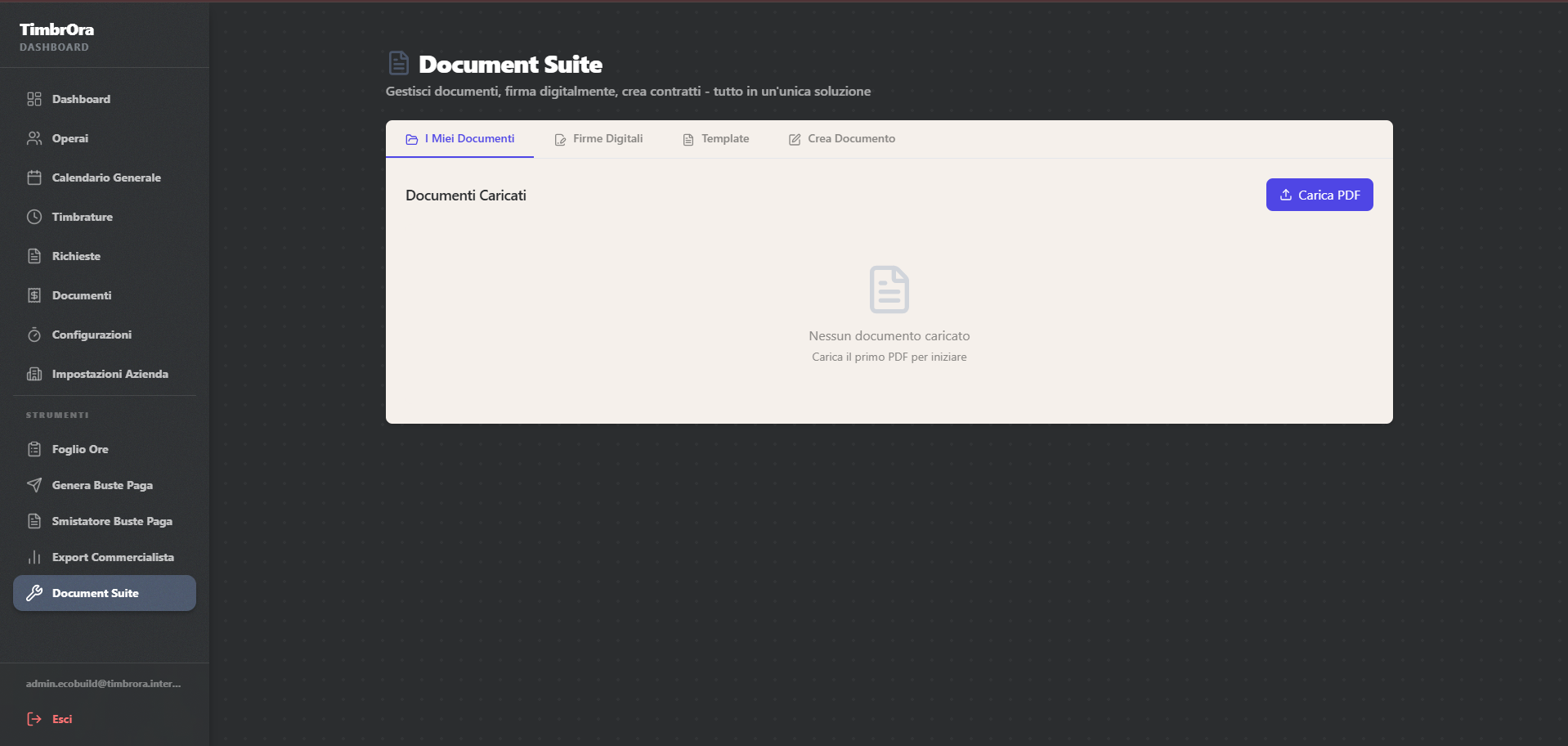Click the edit icon on Crea Documento tab
The height and width of the screenshot is (746, 1568).
pos(795,140)
